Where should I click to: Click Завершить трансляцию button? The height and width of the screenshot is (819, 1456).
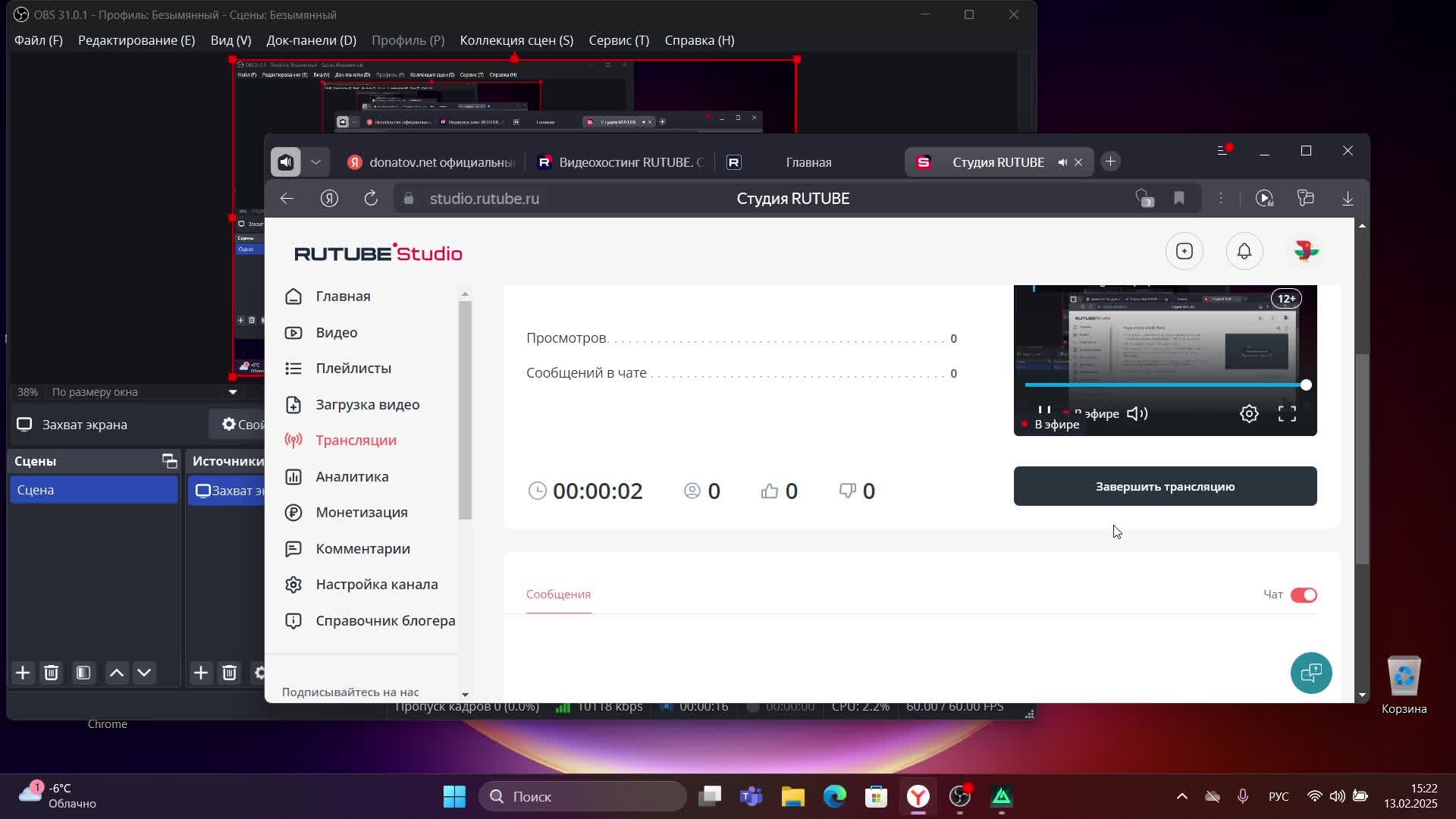click(1165, 486)
